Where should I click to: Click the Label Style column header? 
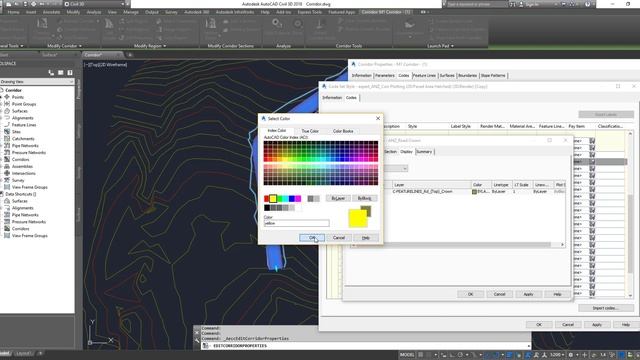pyautogui.click(x=460, y=127)
